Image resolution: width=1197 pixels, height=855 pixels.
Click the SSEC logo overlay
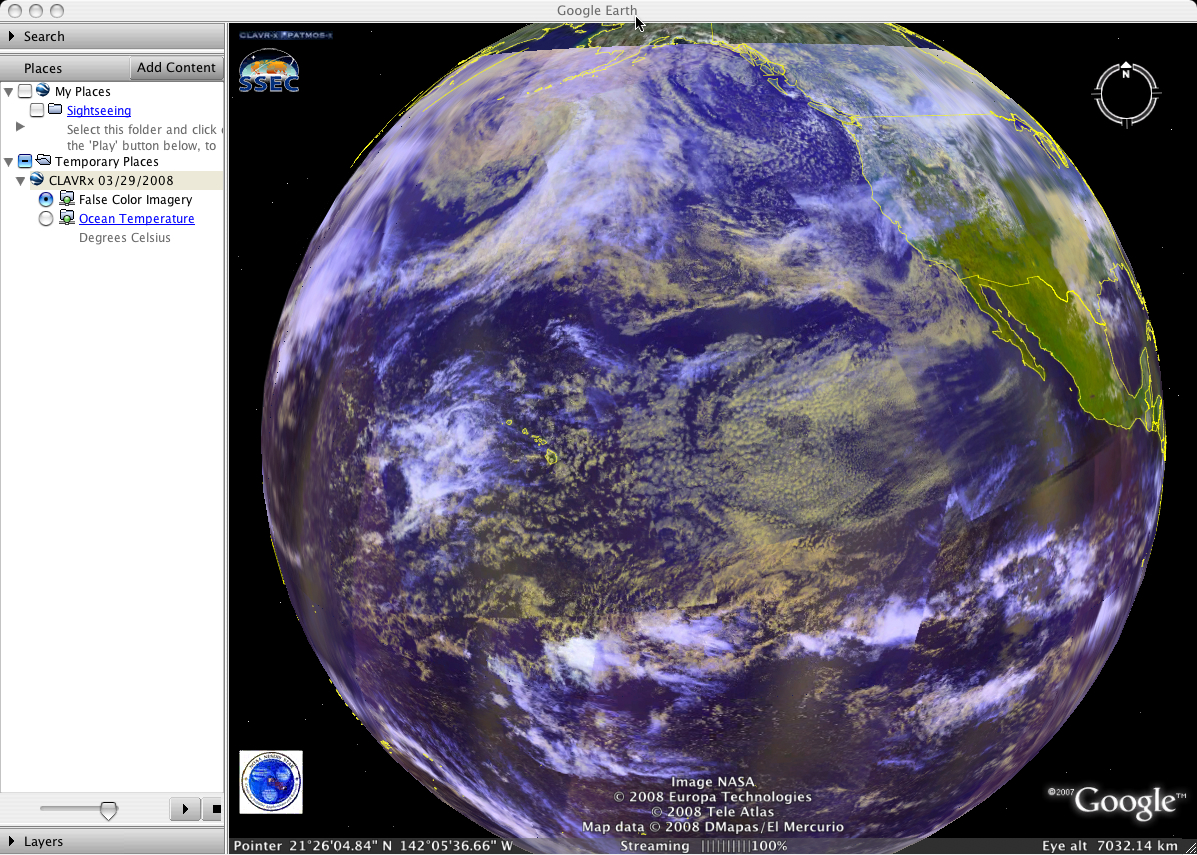pos(269,72)
